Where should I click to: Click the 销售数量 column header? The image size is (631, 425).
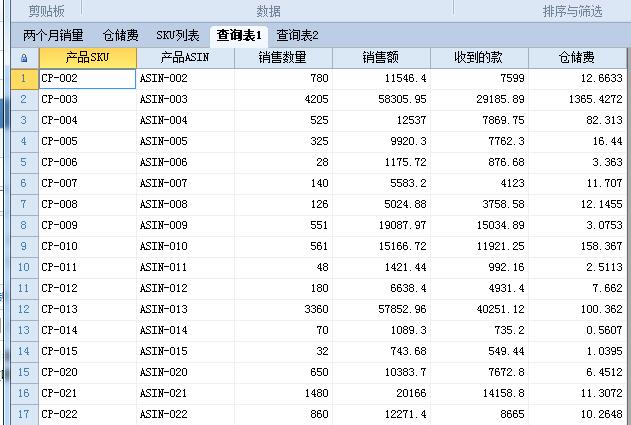(283, 58)
